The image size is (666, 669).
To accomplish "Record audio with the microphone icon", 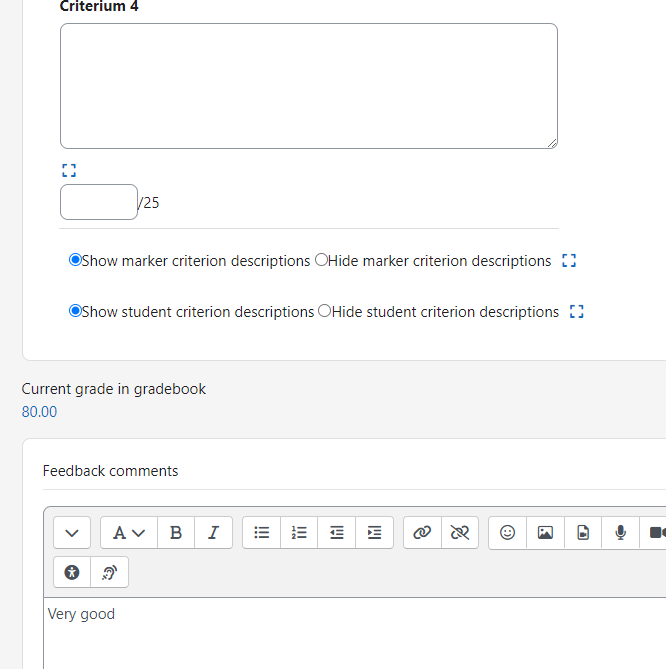I will (620, 532).
